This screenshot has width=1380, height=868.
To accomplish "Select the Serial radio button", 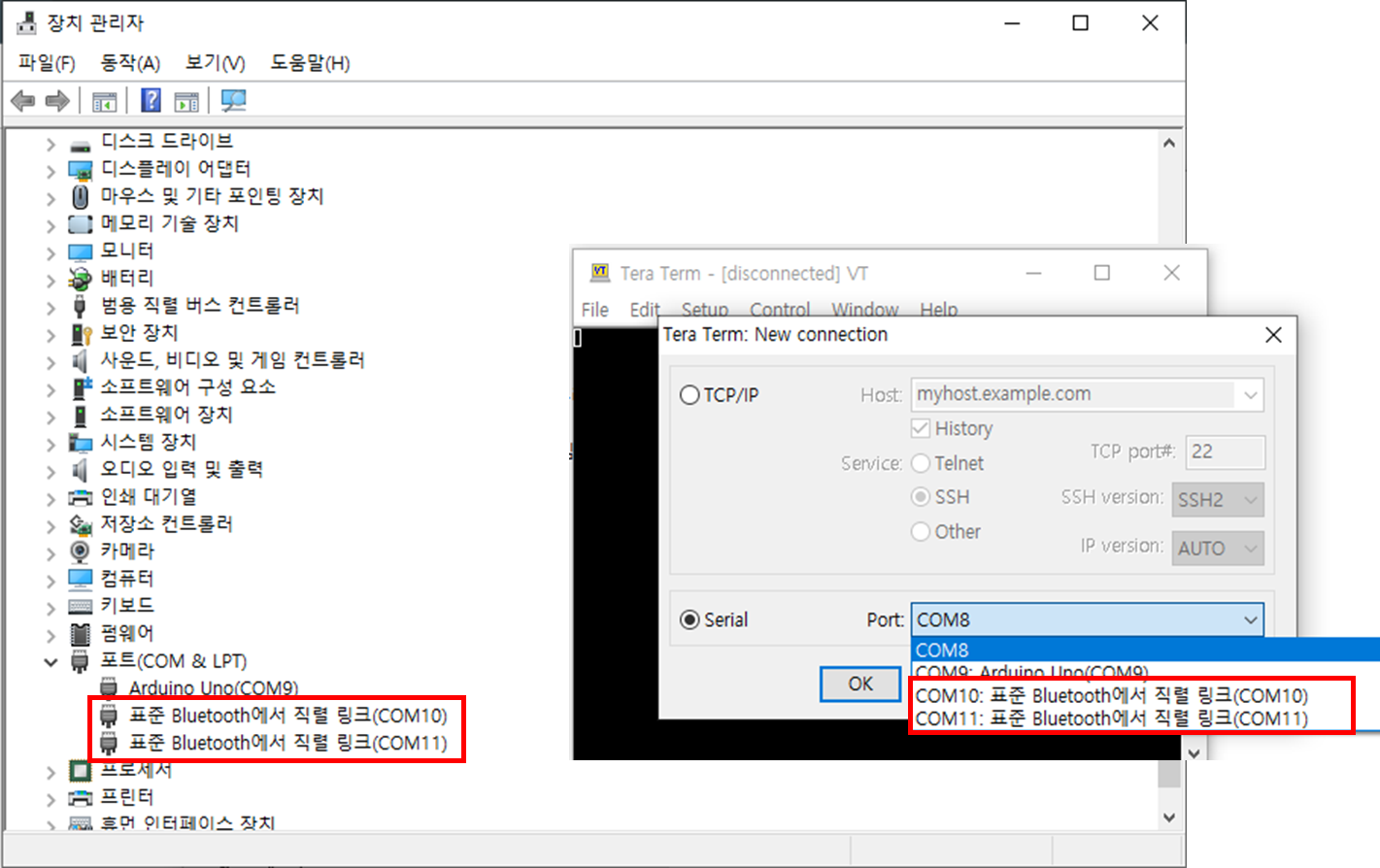I will (x=690, y=619).
